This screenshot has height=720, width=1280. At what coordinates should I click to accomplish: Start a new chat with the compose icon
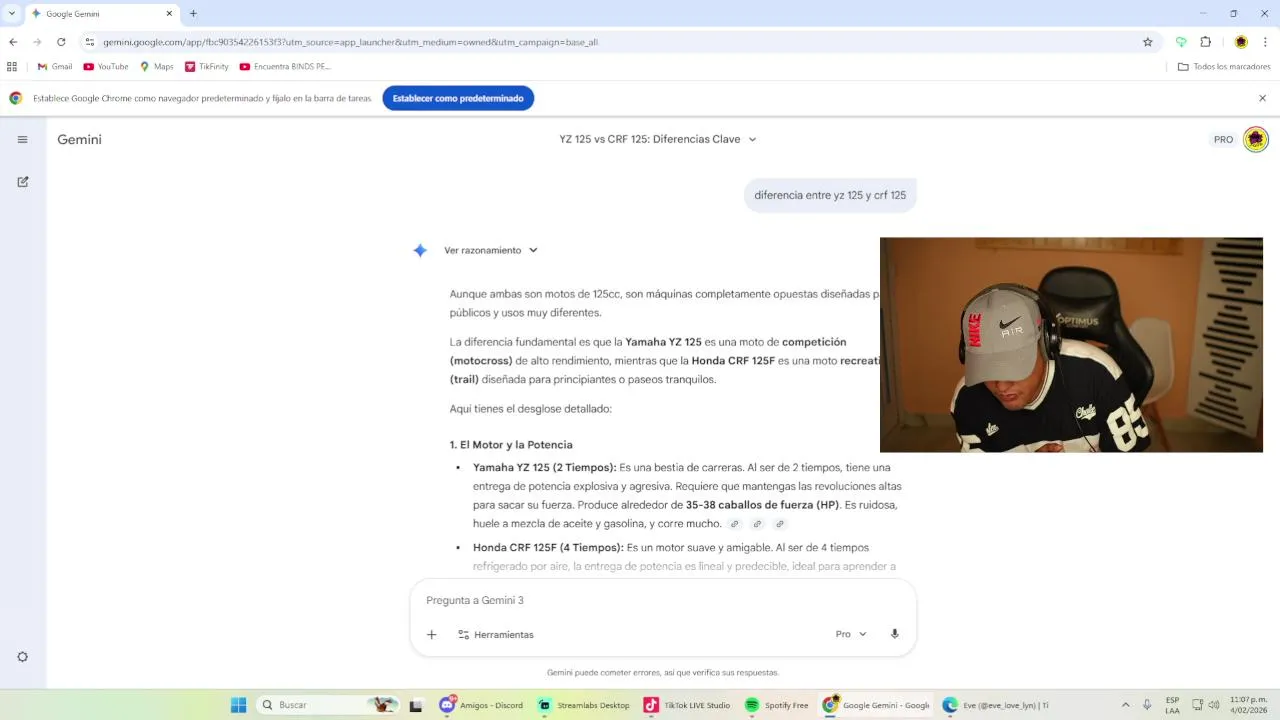[22, 182]
